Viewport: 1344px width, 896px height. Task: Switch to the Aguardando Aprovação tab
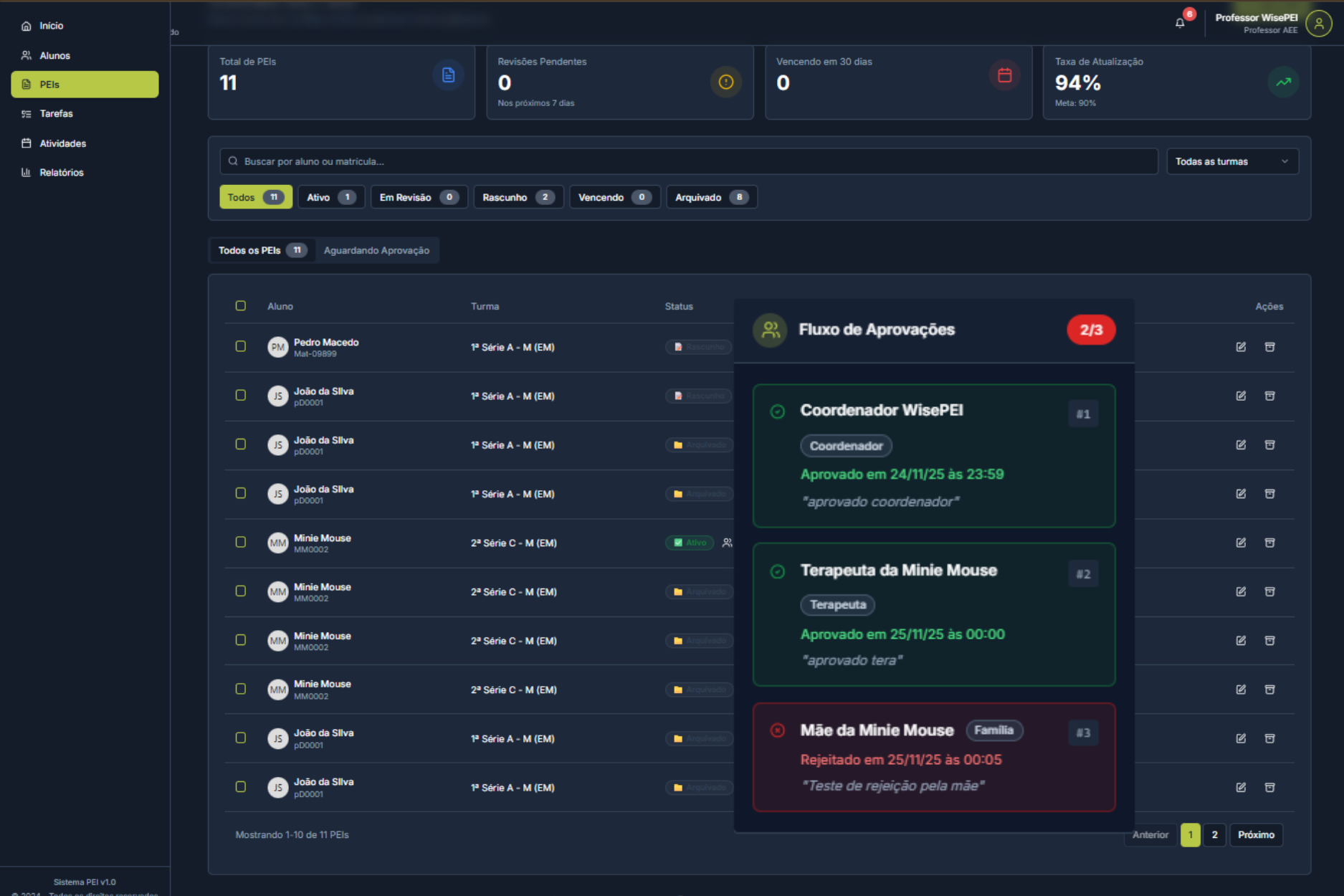click(376, 250)
